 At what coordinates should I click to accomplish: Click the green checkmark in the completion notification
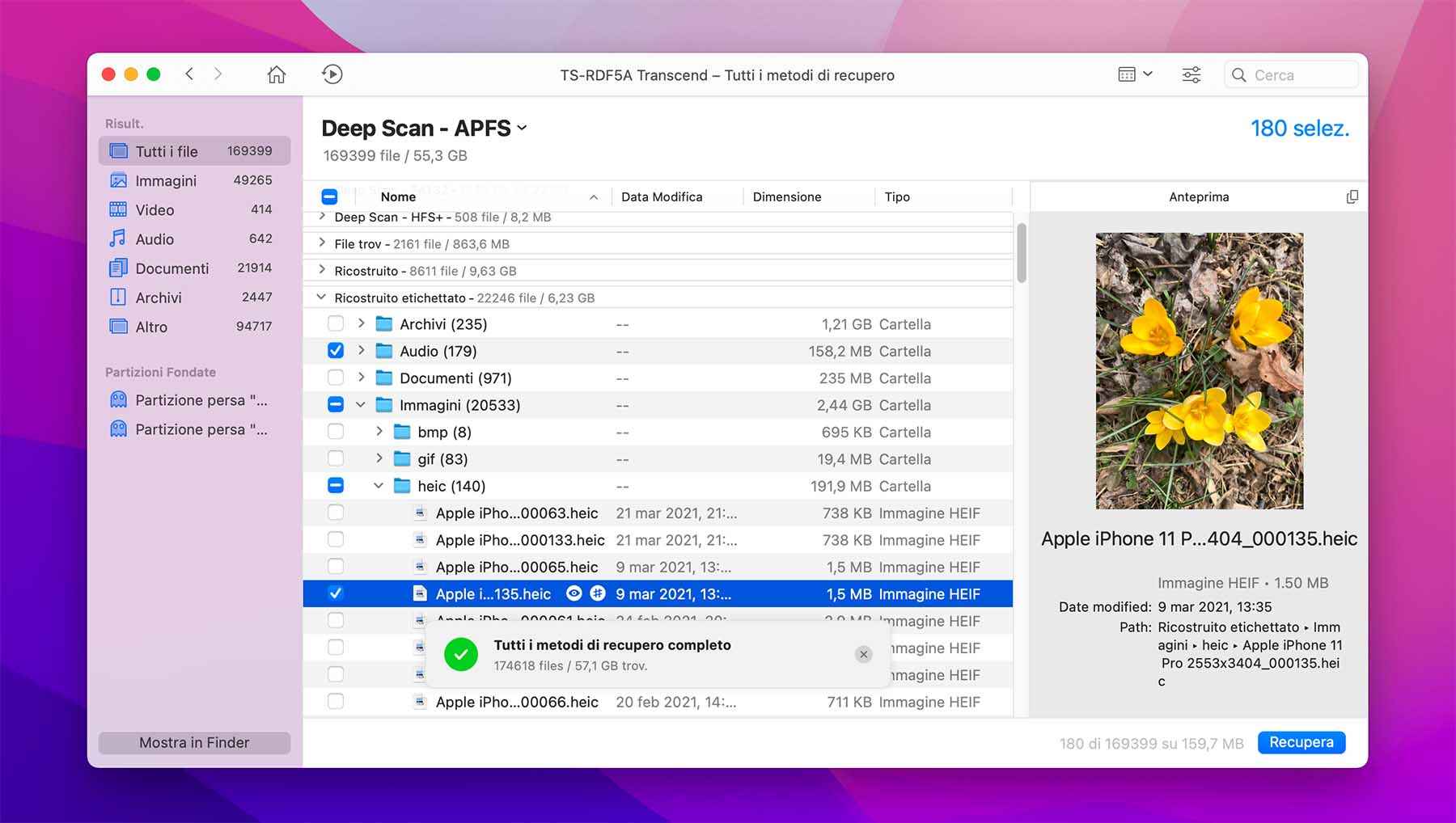click(460, 654)
